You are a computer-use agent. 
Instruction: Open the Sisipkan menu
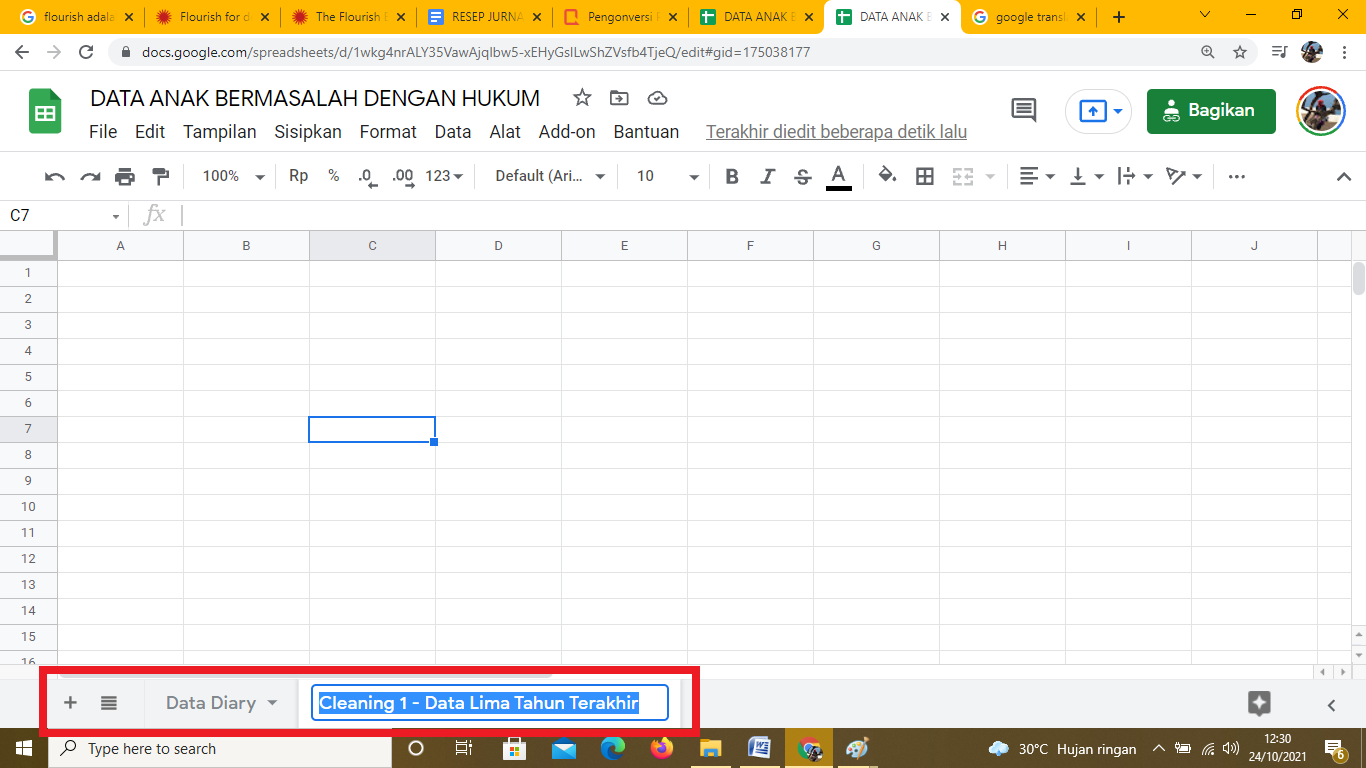pos(308,132)
